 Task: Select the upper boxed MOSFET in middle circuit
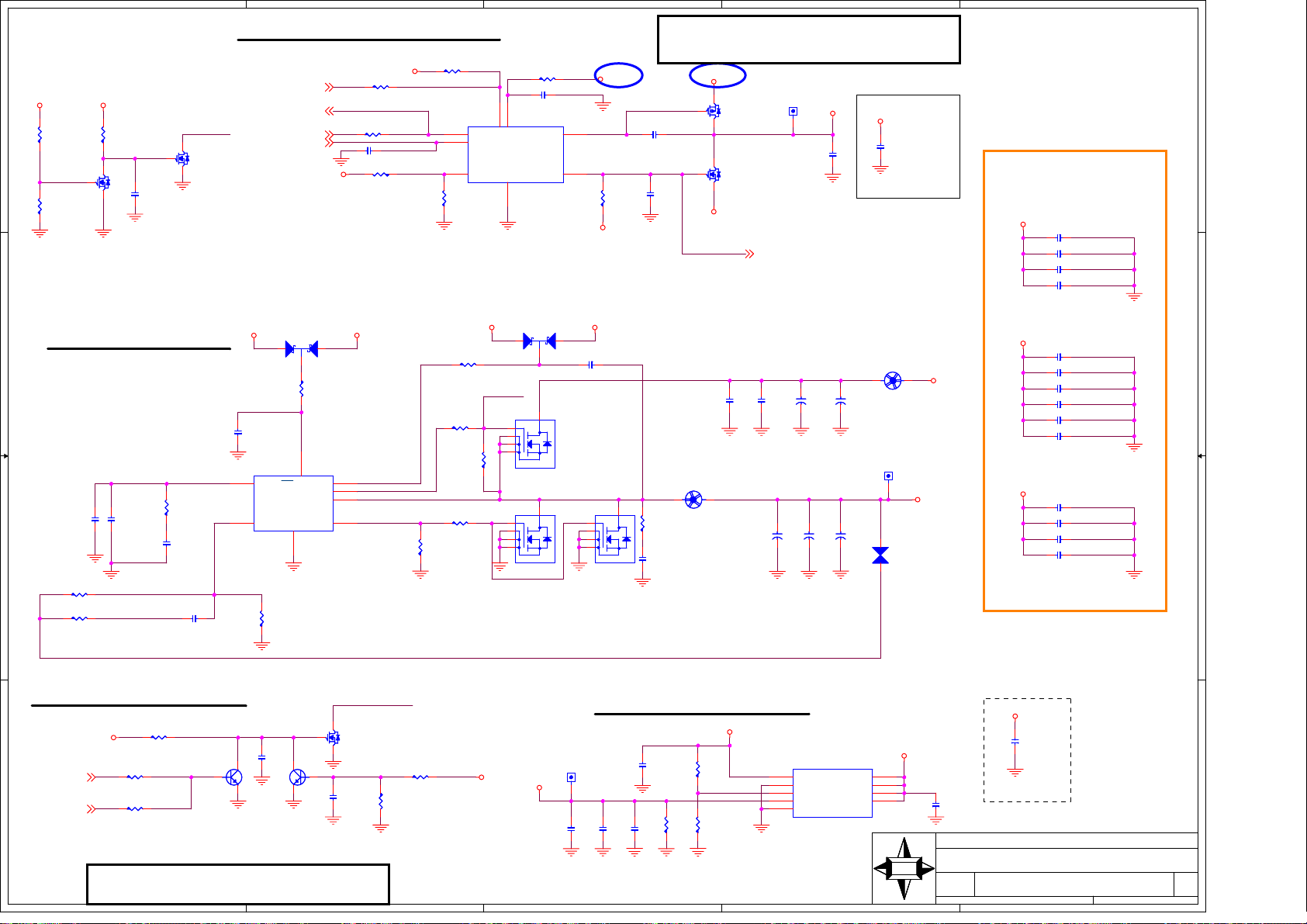click(535, 444)
